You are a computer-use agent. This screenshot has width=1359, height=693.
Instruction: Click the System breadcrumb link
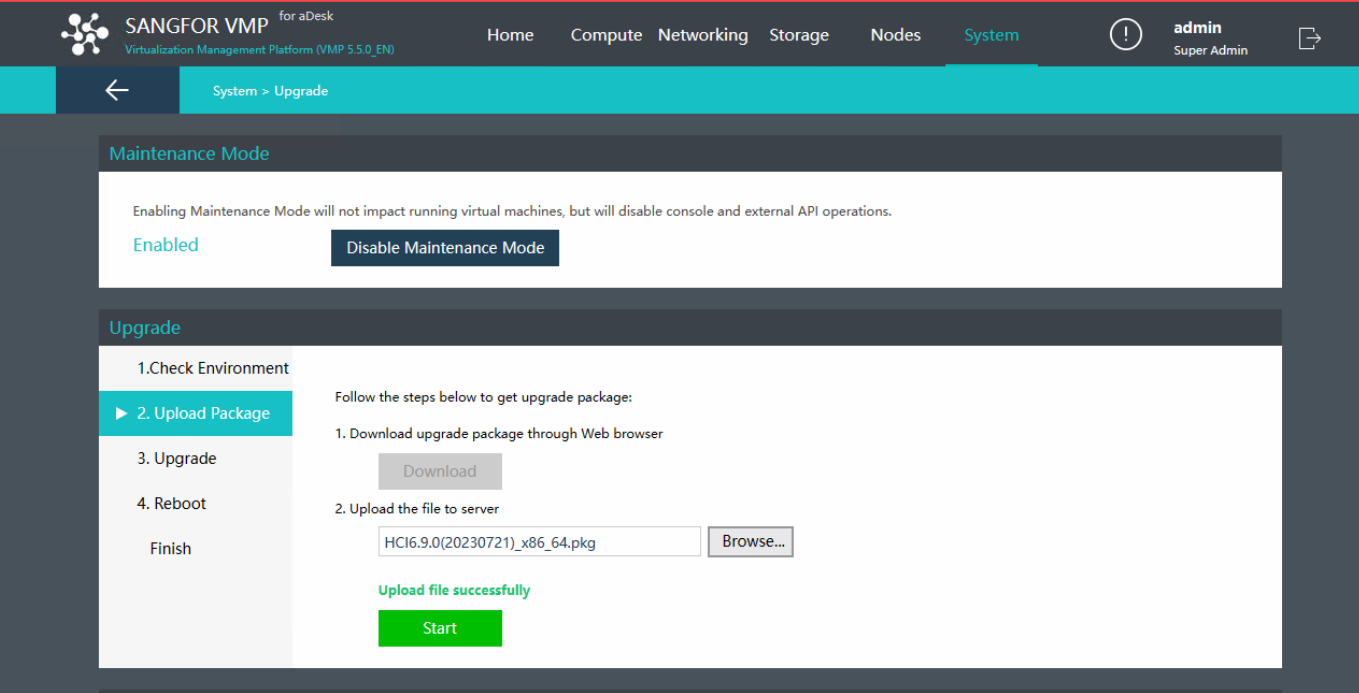[234, 91]
